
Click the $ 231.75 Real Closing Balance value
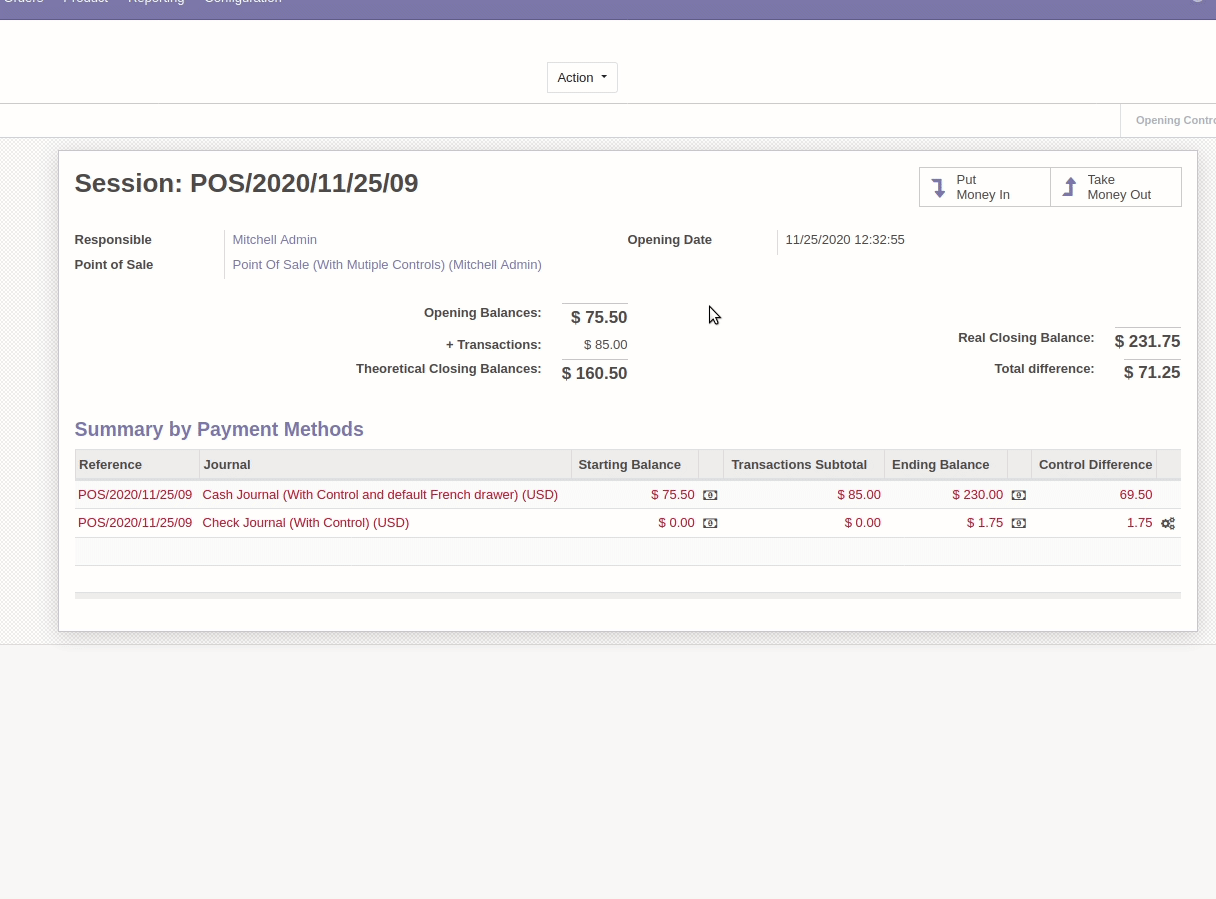tap(1148, 341)
